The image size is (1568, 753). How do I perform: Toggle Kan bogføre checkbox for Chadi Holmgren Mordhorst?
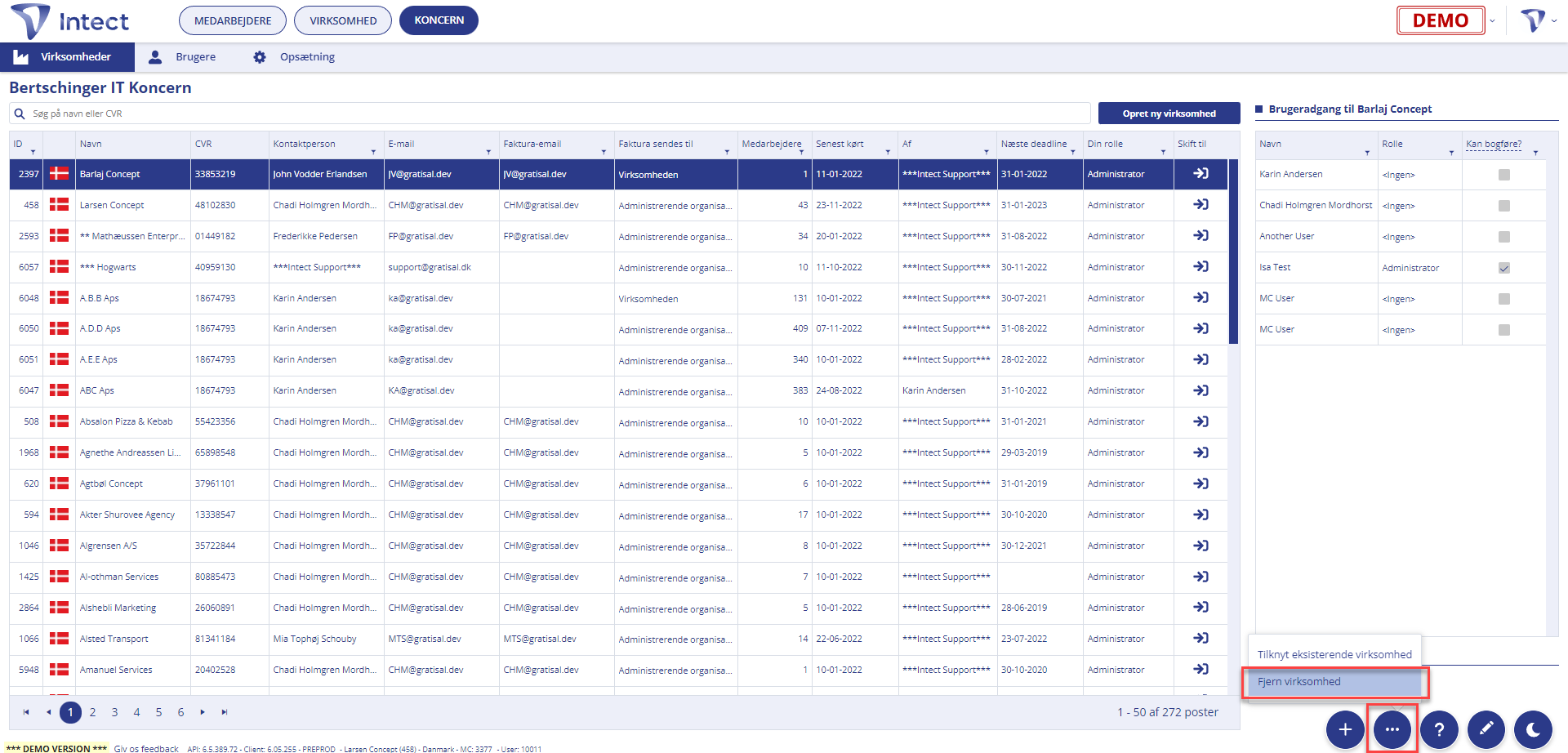(1504, 206)
